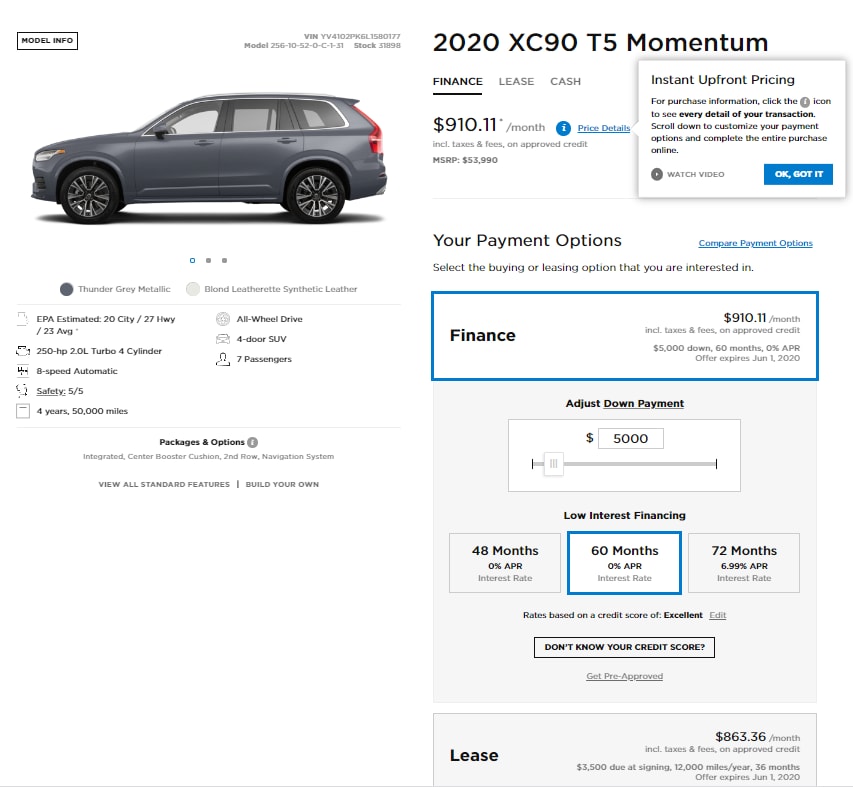Select the 48 Months financing term
The height and width of the screenshot is (788, 853).
[x=505, y=563]
